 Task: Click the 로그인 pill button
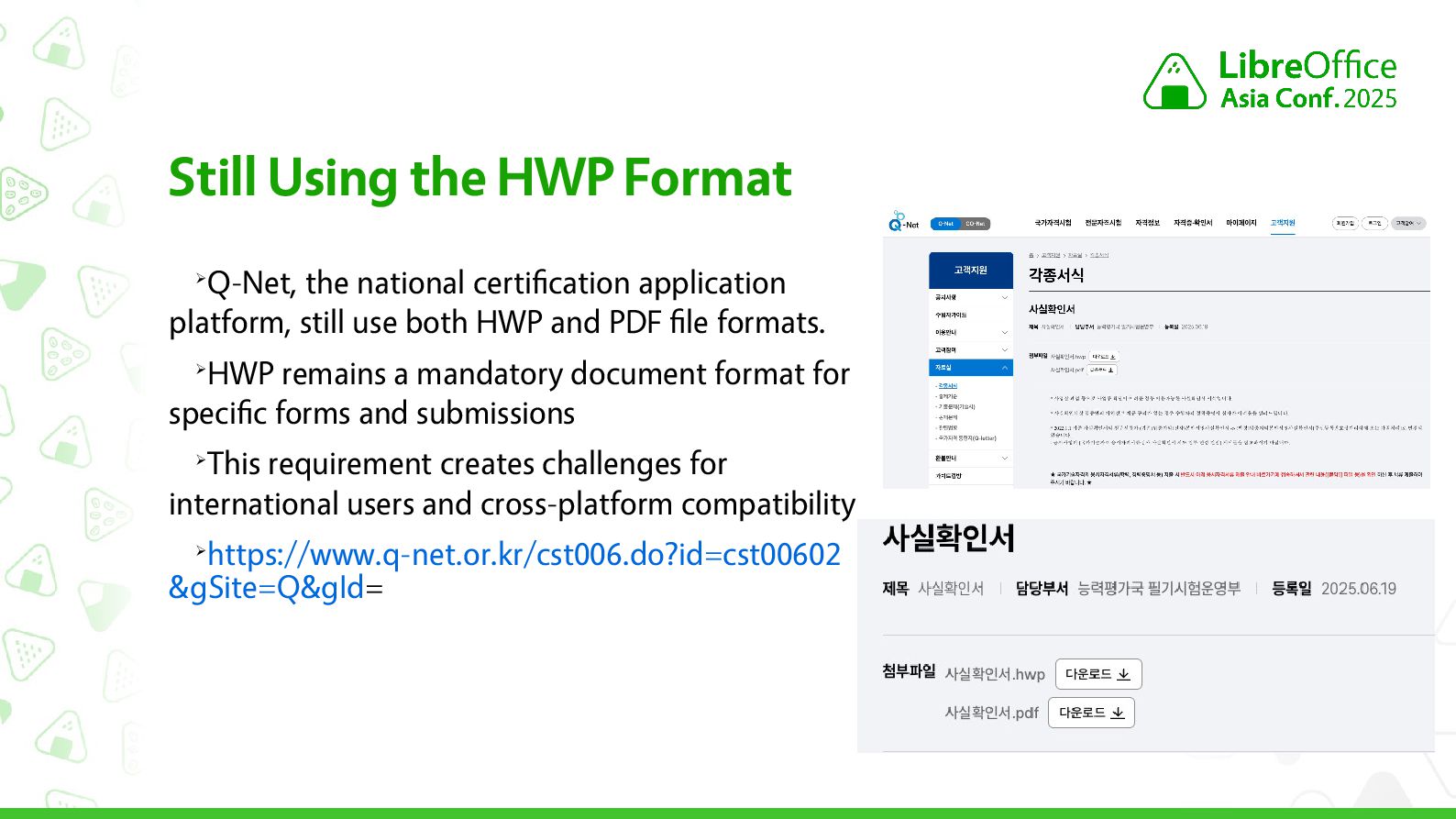click(1374, 223)
